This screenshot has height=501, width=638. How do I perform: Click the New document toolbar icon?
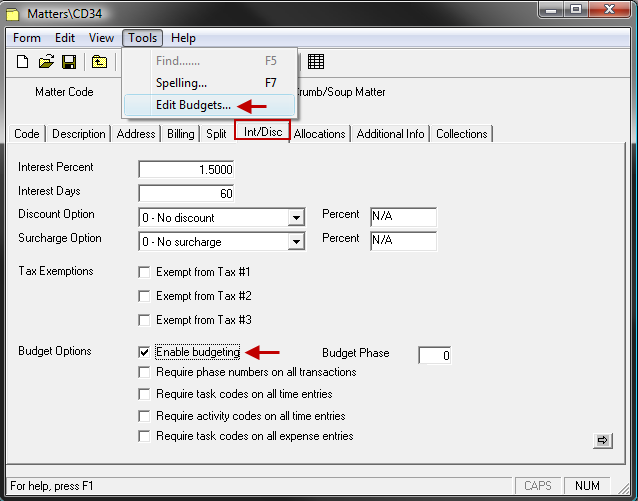tap(22, 62)
